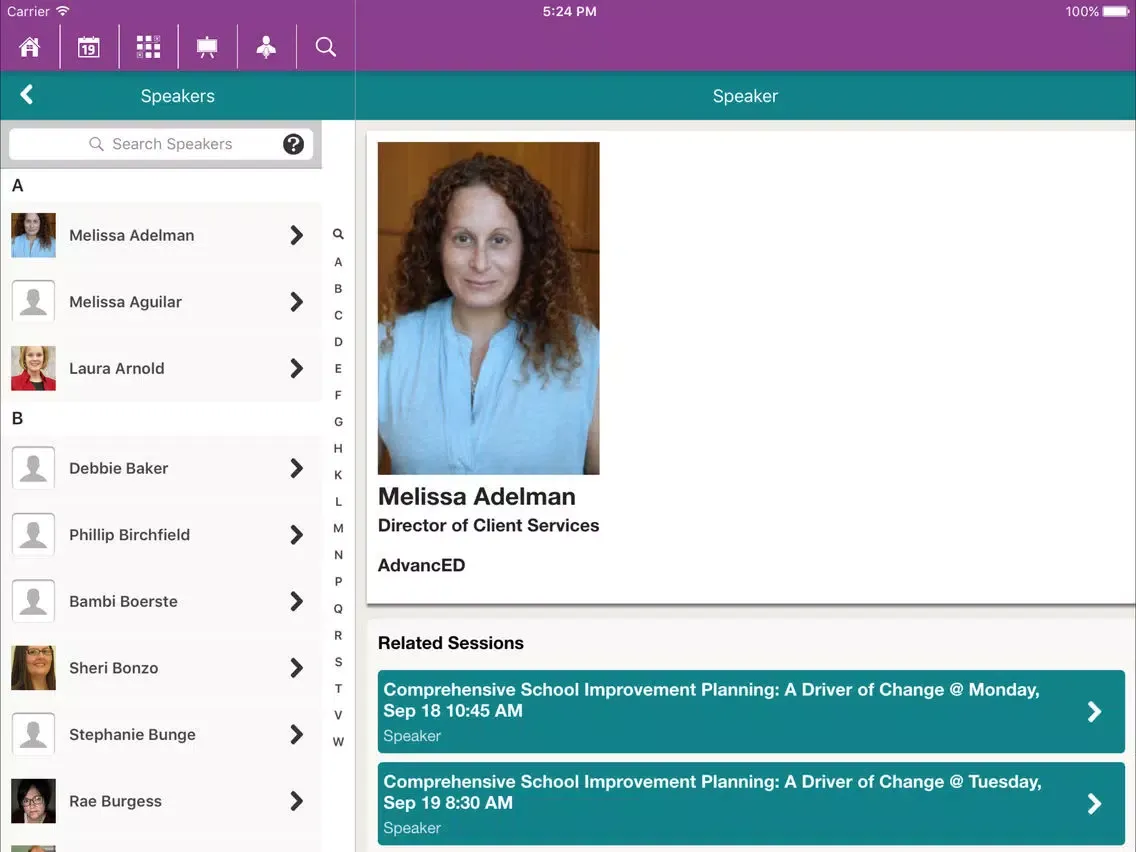Jump to letter A in index

338,262
